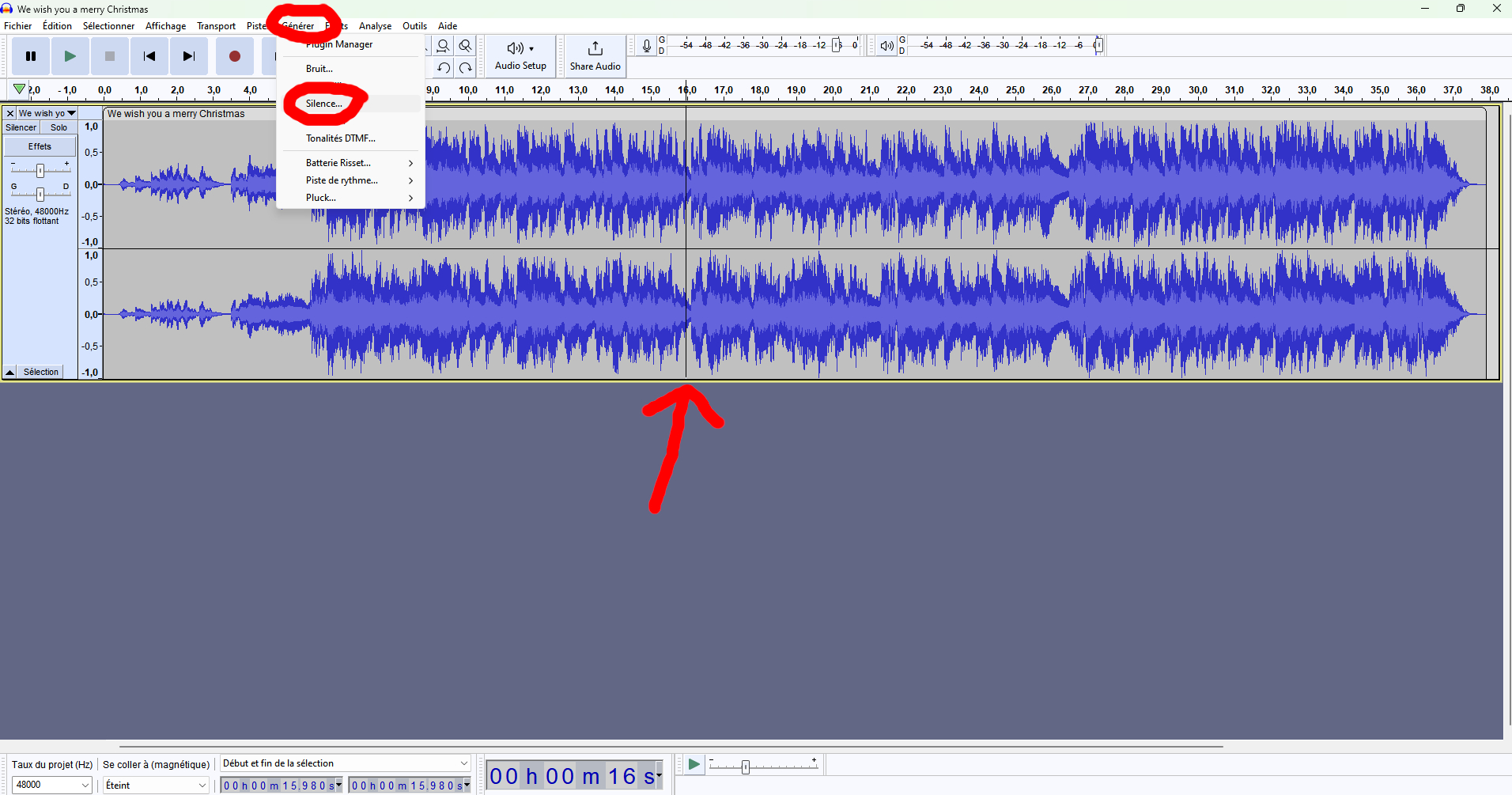Viewport: 1512px width, 795px height.
Task: Skip to track start with rewind icon
Action: point(149,55)
